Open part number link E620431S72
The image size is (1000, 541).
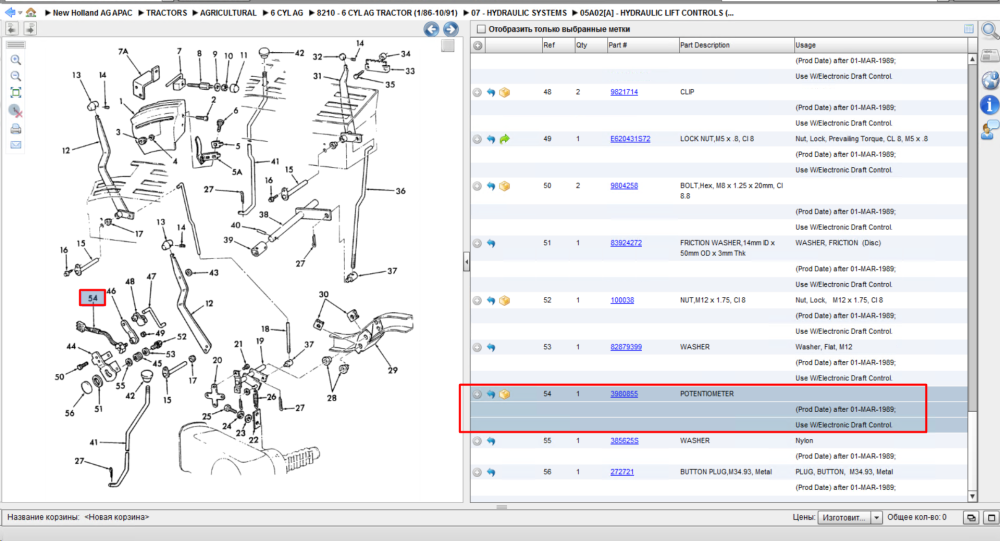630,138
